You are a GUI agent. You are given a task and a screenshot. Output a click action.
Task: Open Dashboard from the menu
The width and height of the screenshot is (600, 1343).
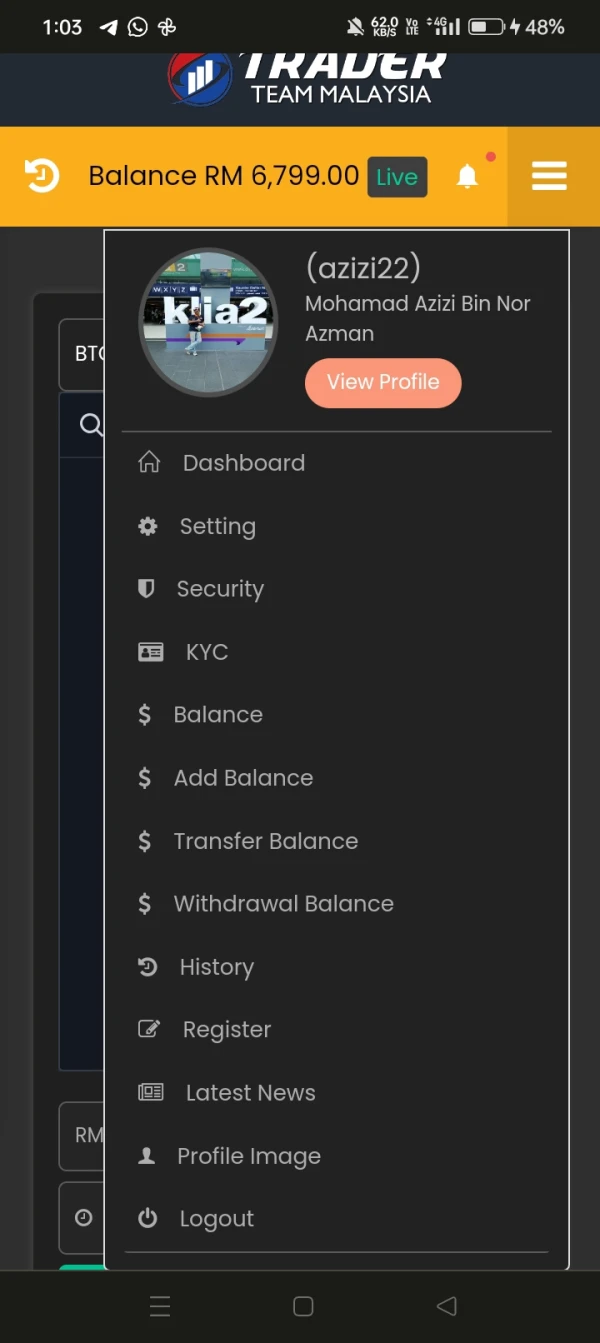point(243,463)
